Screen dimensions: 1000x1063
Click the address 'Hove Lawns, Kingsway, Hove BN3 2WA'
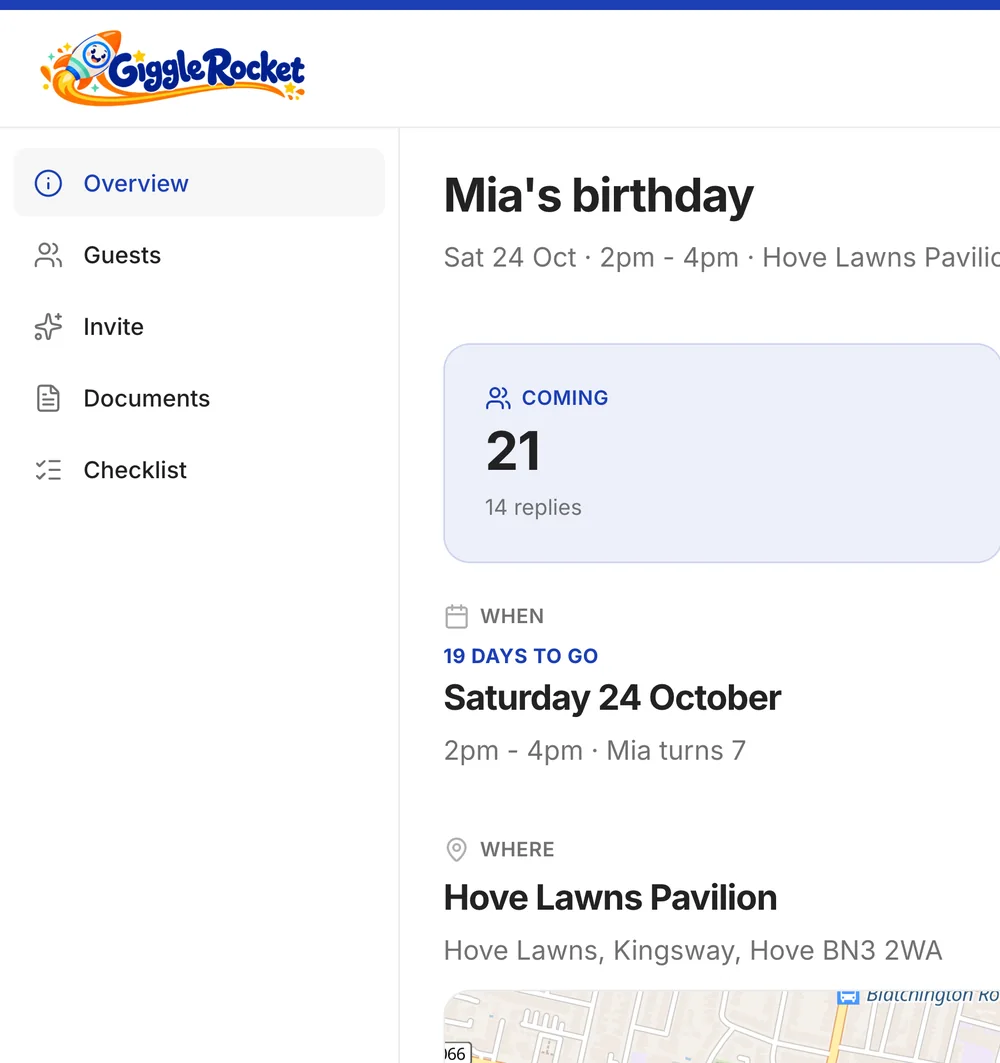[693, 950]
